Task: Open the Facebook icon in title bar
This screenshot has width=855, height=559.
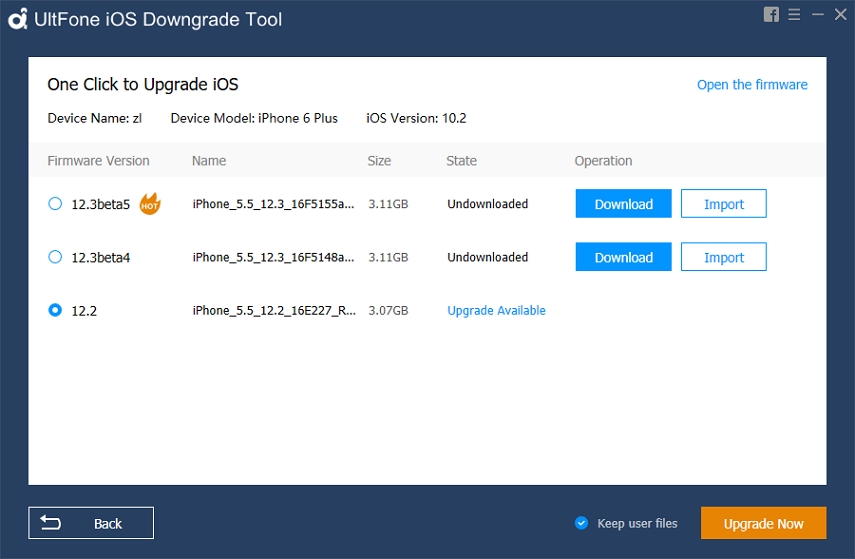Action: (x=771, y=15)
